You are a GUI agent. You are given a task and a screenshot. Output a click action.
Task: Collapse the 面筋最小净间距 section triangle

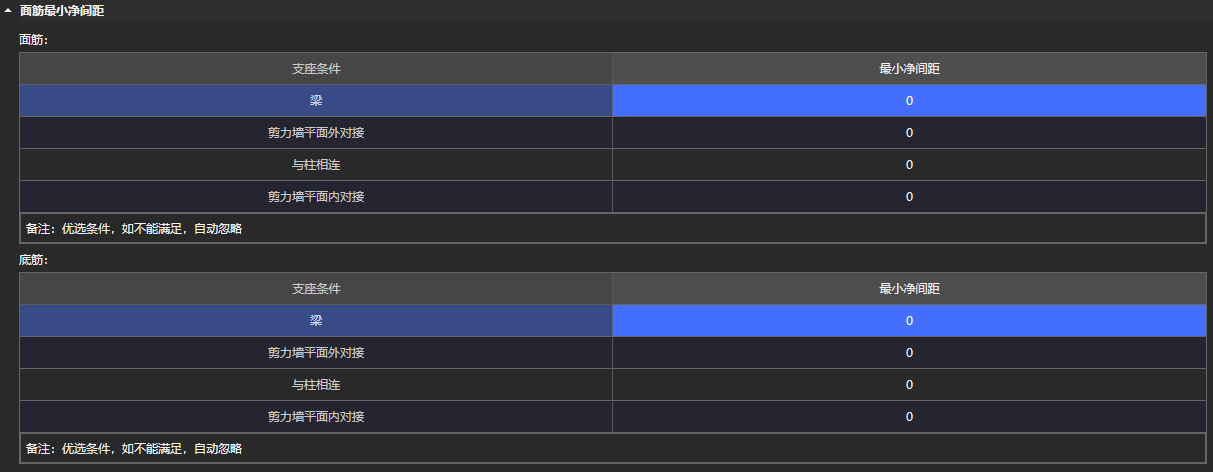tap(8, 11)
